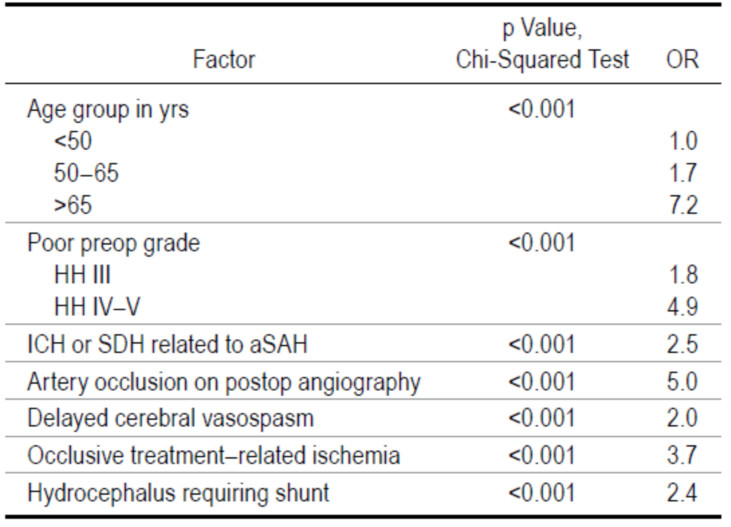Select the "50–65" age subgroup
The image size is (731, 527).
(86, 174)
